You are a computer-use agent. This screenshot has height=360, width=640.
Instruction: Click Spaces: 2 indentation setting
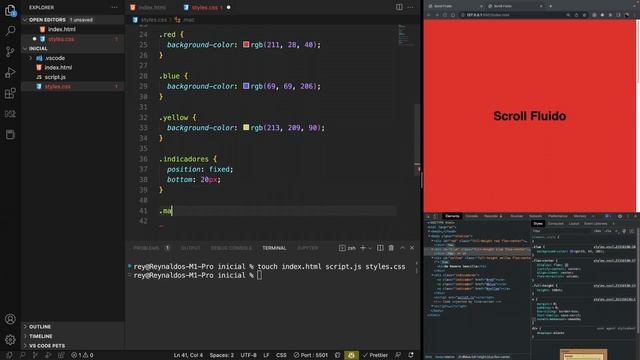click(222, 355)
